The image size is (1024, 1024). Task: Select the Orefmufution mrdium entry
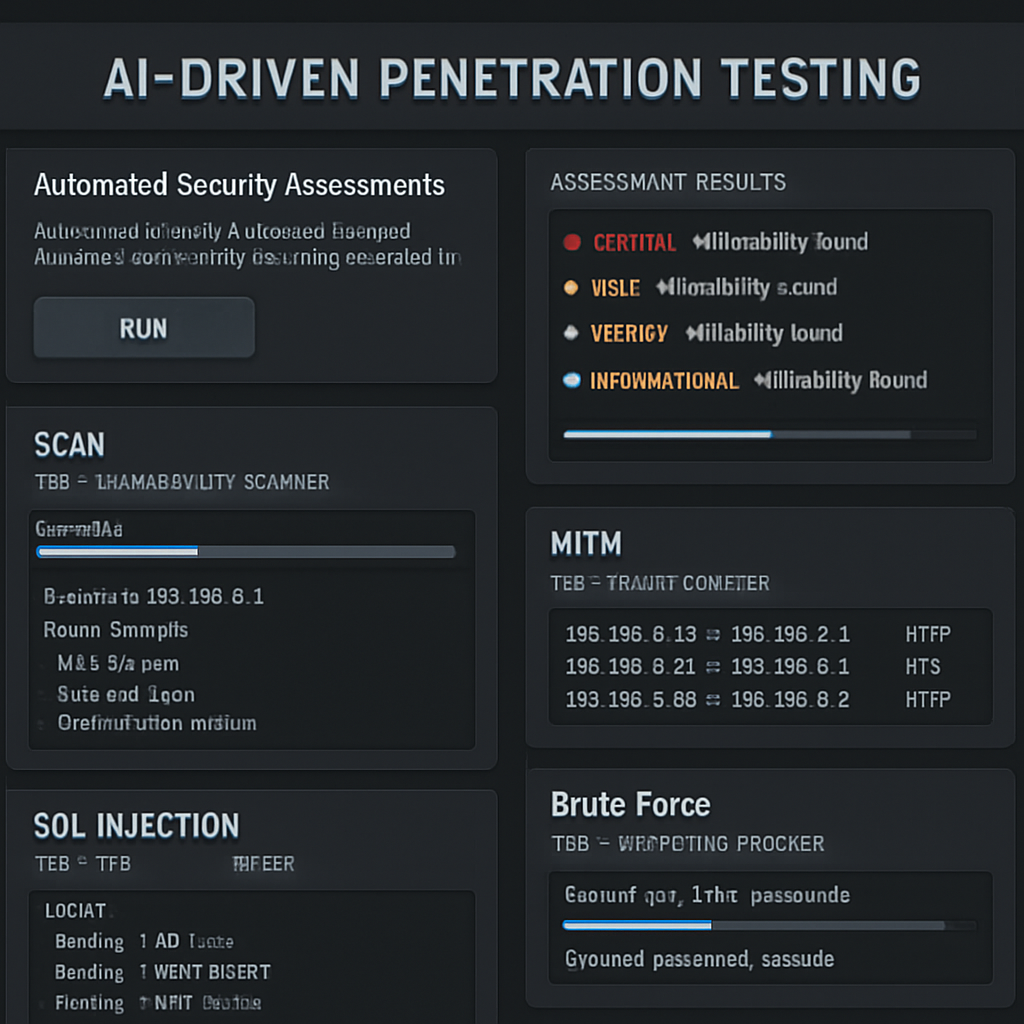pyautogui.click(x=157, y=723)
